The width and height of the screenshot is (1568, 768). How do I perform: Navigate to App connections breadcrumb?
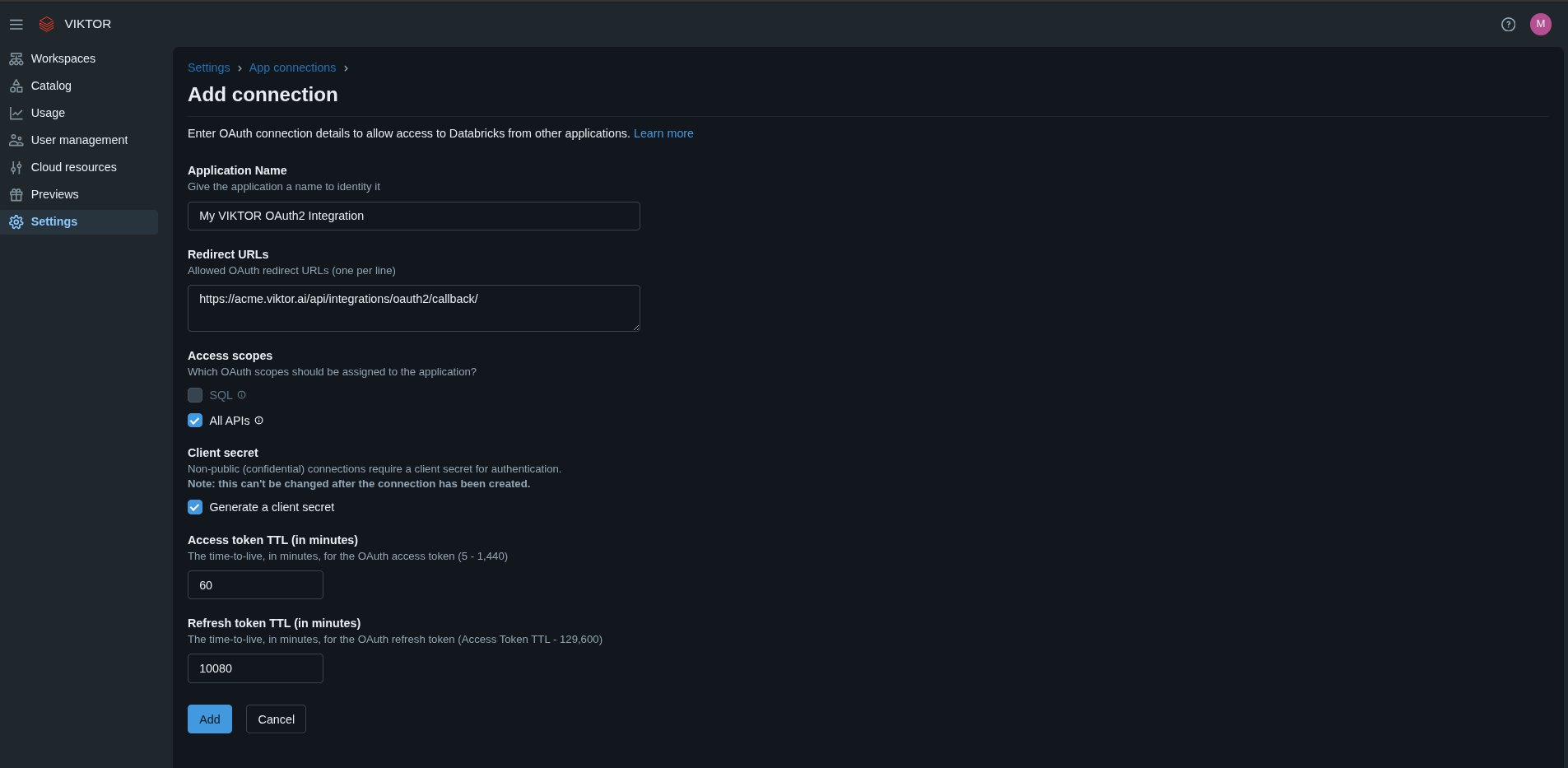(292, 67)
